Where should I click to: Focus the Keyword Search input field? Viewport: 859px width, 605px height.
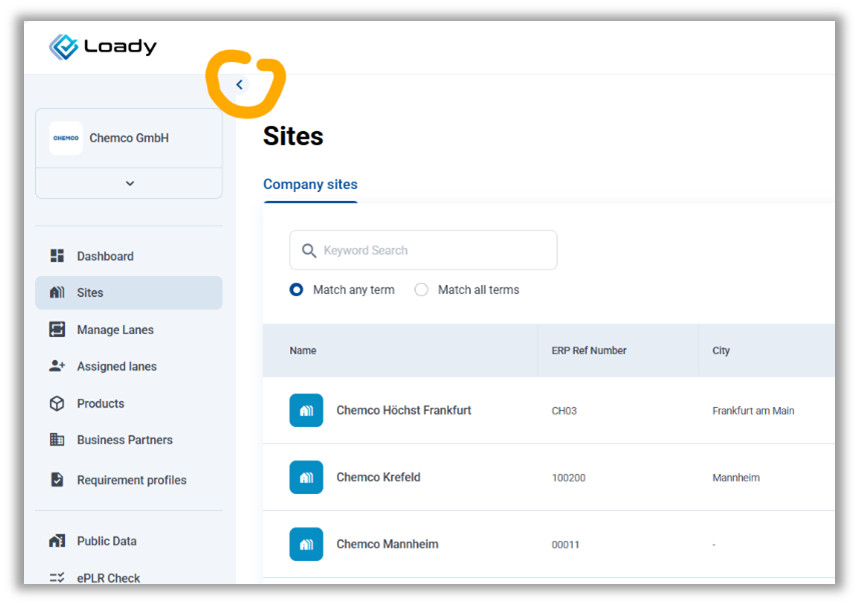(x=423, y=250)
